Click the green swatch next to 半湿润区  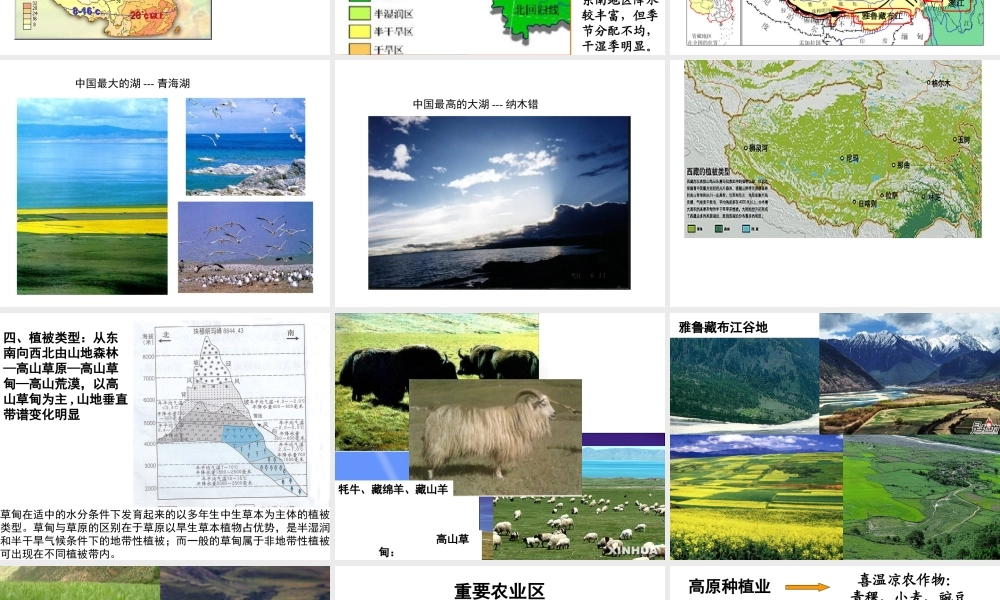point(360,13)
